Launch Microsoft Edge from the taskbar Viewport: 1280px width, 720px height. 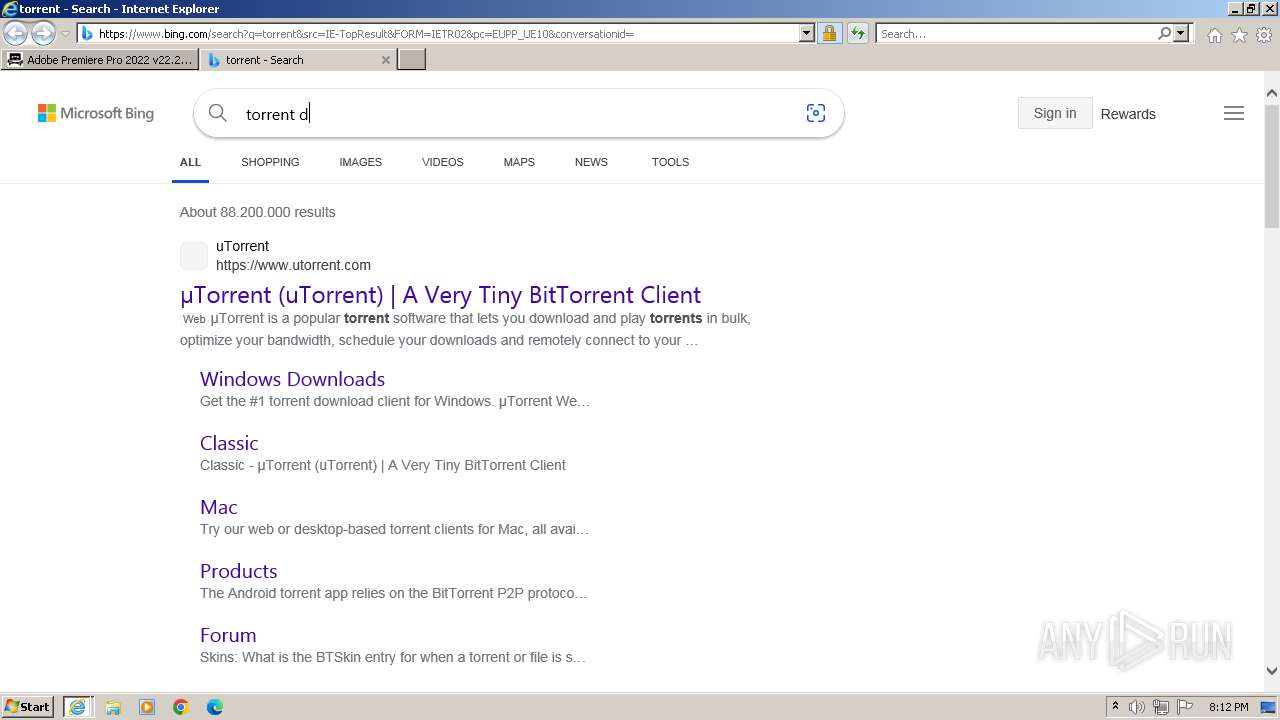pyautogui.click(x=215, y=707)
